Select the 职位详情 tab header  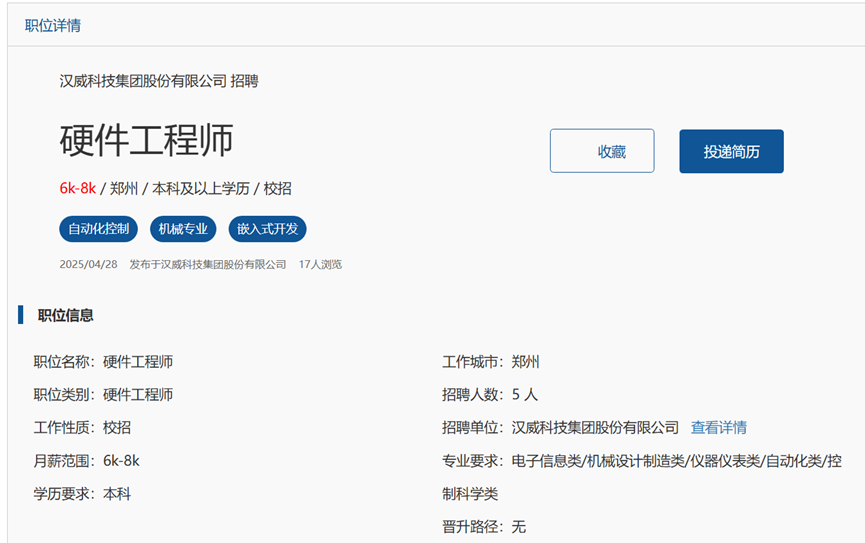53,25
